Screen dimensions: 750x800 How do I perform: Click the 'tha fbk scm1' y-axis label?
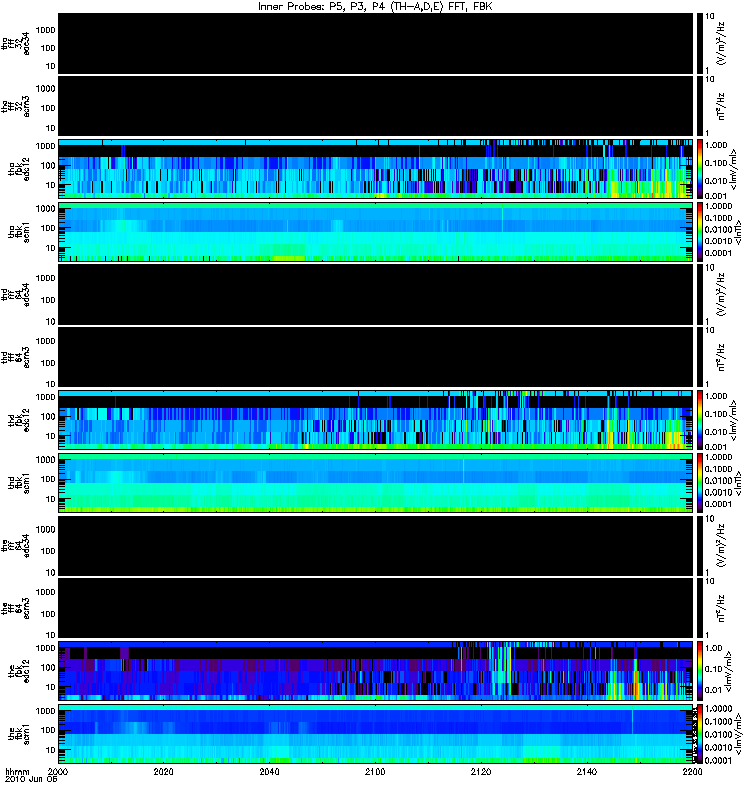[19, 232]
